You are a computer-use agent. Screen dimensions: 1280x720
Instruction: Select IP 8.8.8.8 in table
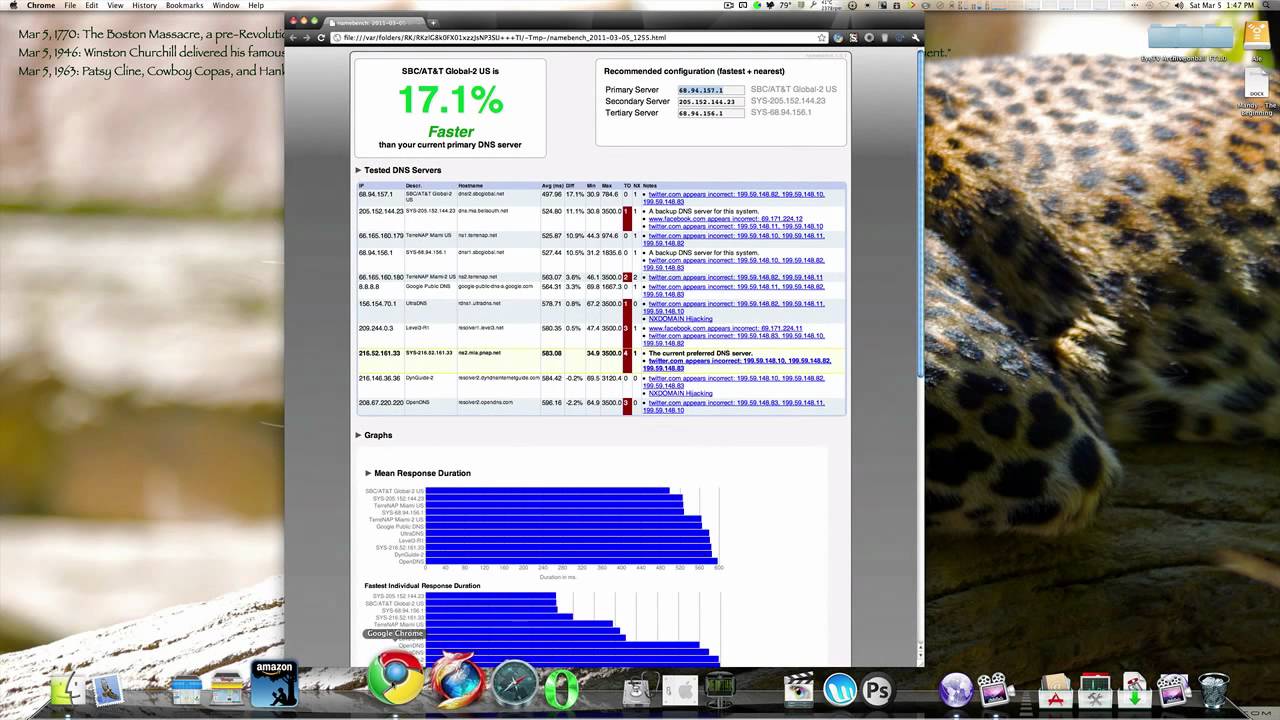369,287
